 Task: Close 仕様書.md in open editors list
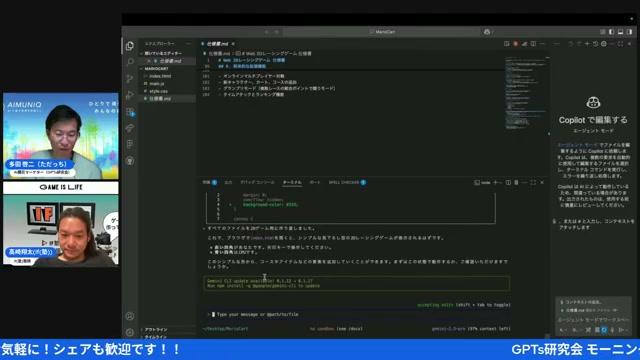149,61
